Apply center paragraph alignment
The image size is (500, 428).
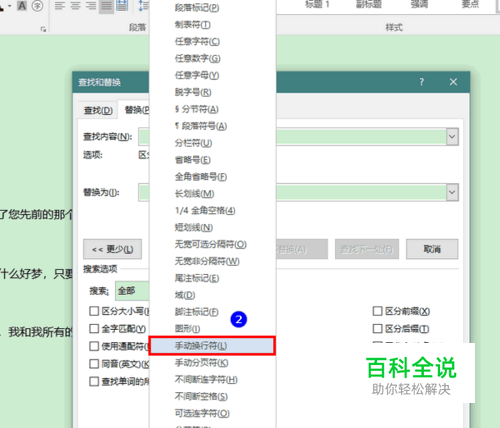(75, 6)
